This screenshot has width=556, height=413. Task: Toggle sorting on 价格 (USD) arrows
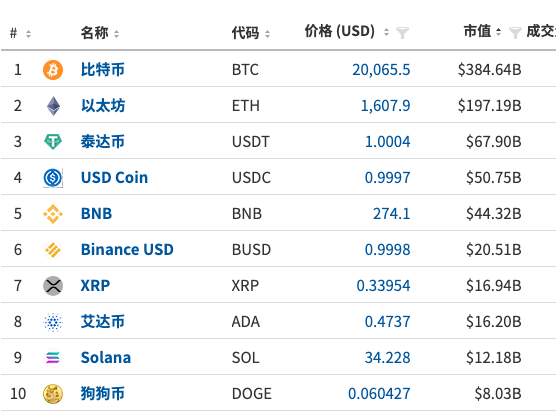386,32
